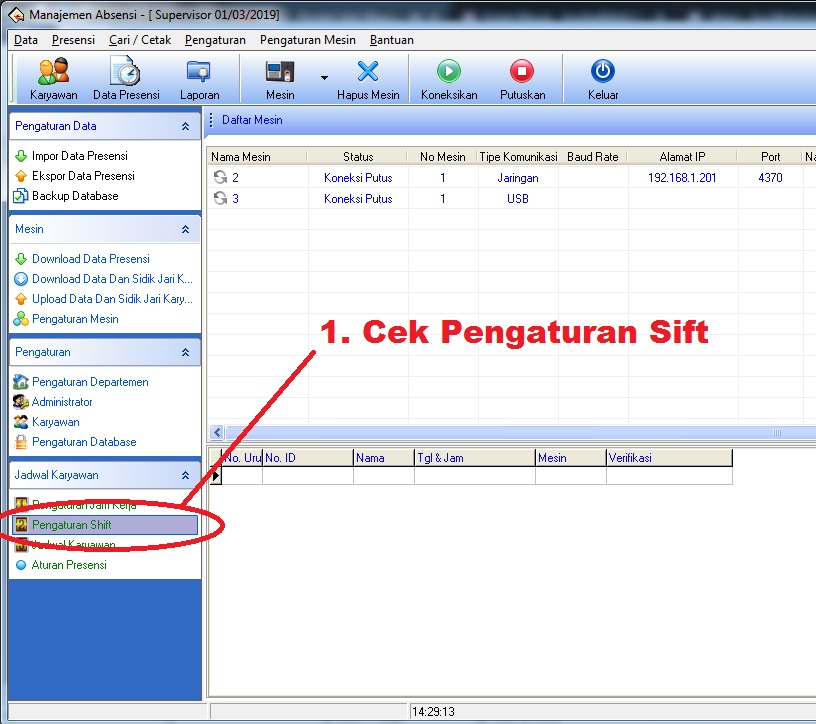Open the Cari / Cetak menu
Viewport: 816px width, 724px height.
133,40
